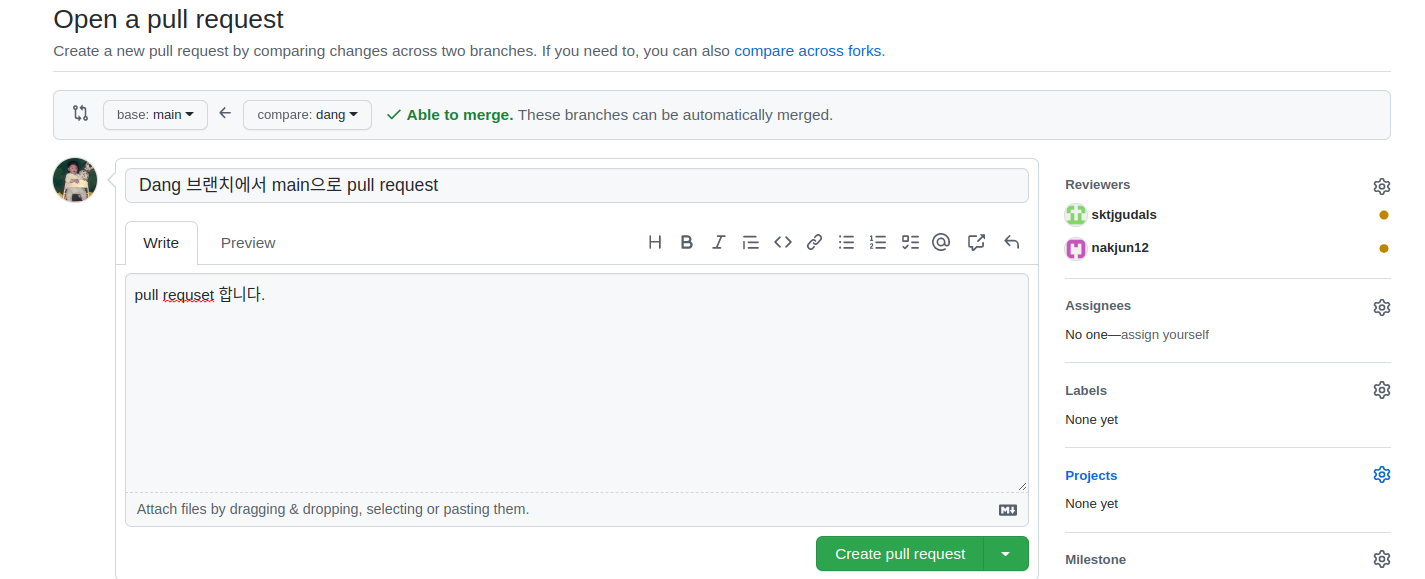The image size is (1425, 579).
Task: Insert a numbered list
Action: (878, 242)
